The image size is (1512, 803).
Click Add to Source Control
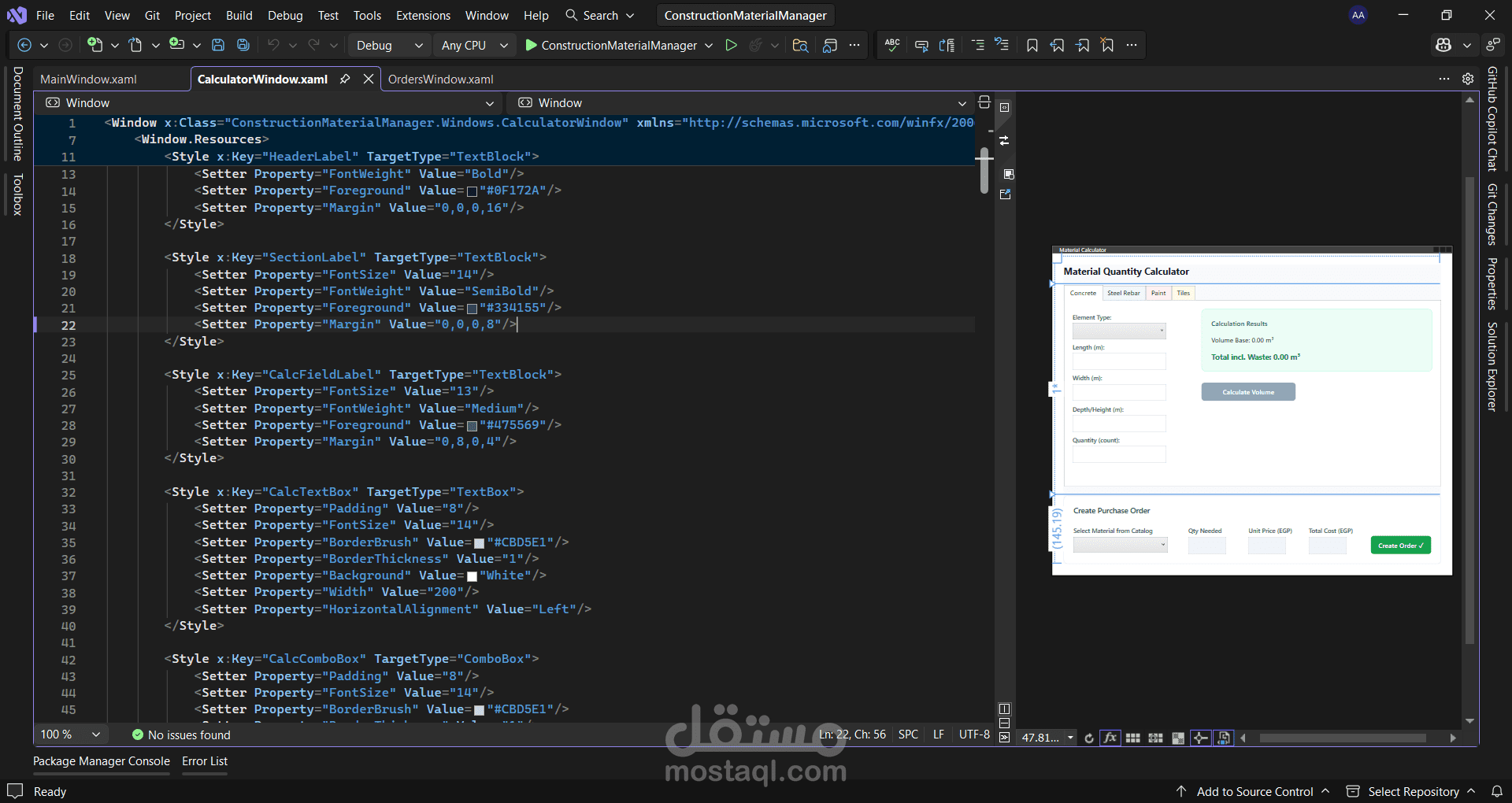point(1254,791)
